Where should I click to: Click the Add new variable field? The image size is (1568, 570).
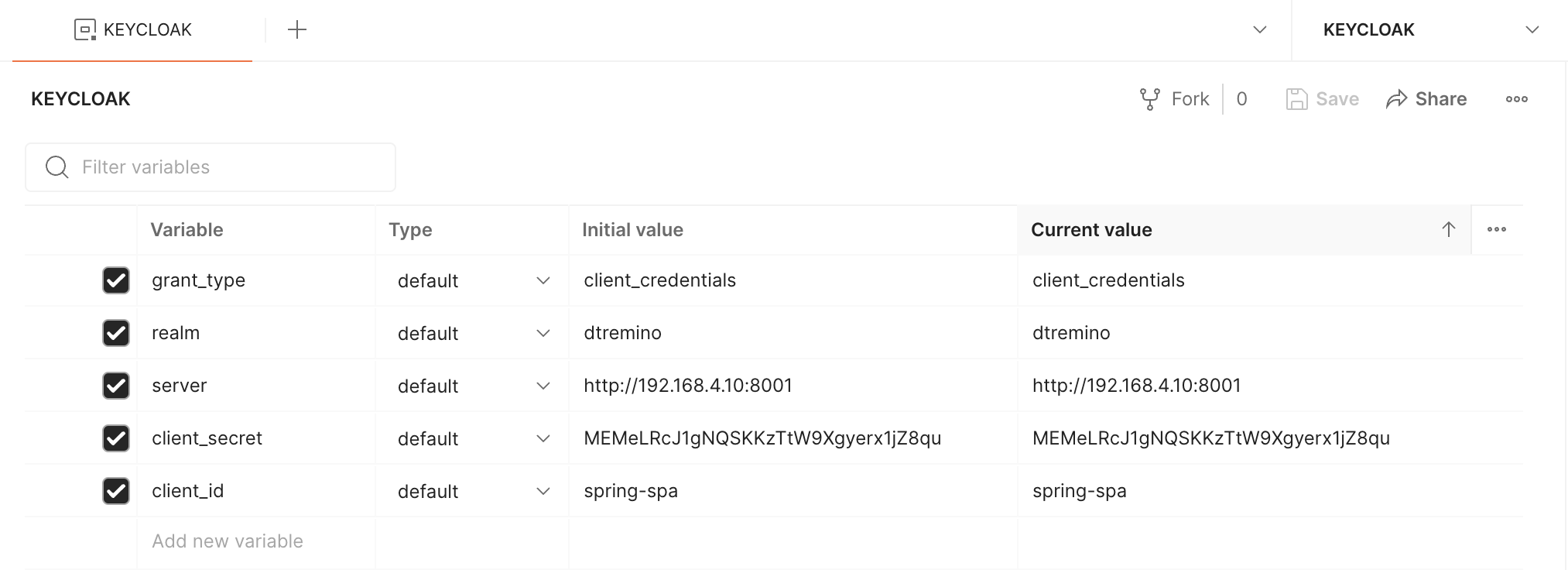click(x=256, y=541)
